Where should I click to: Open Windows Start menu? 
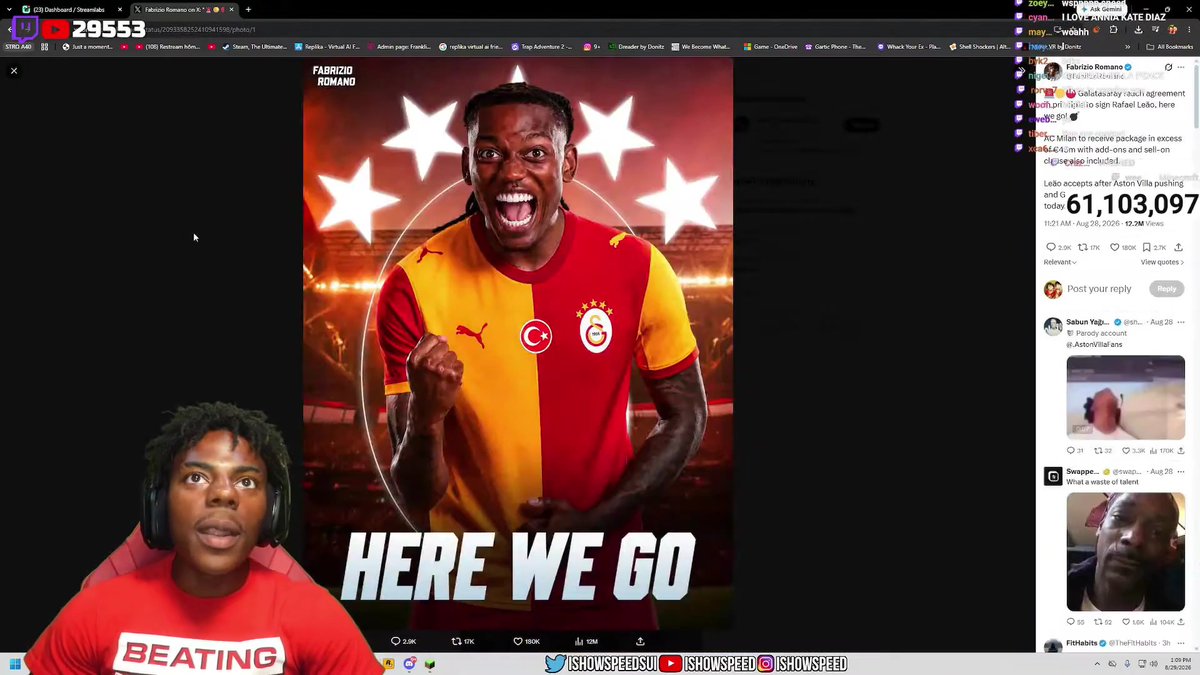(15, 664)
